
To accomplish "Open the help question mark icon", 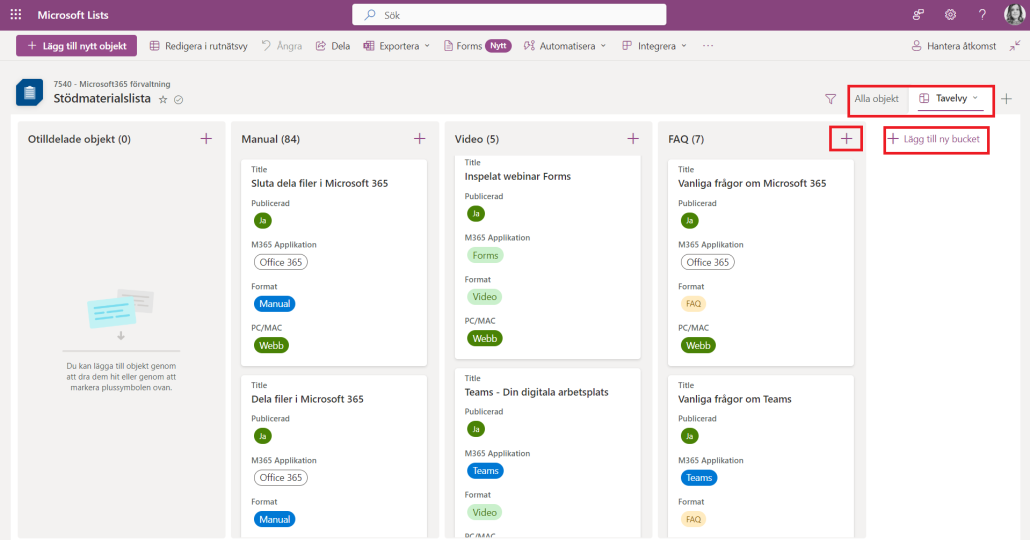I will tap(982, 14).
